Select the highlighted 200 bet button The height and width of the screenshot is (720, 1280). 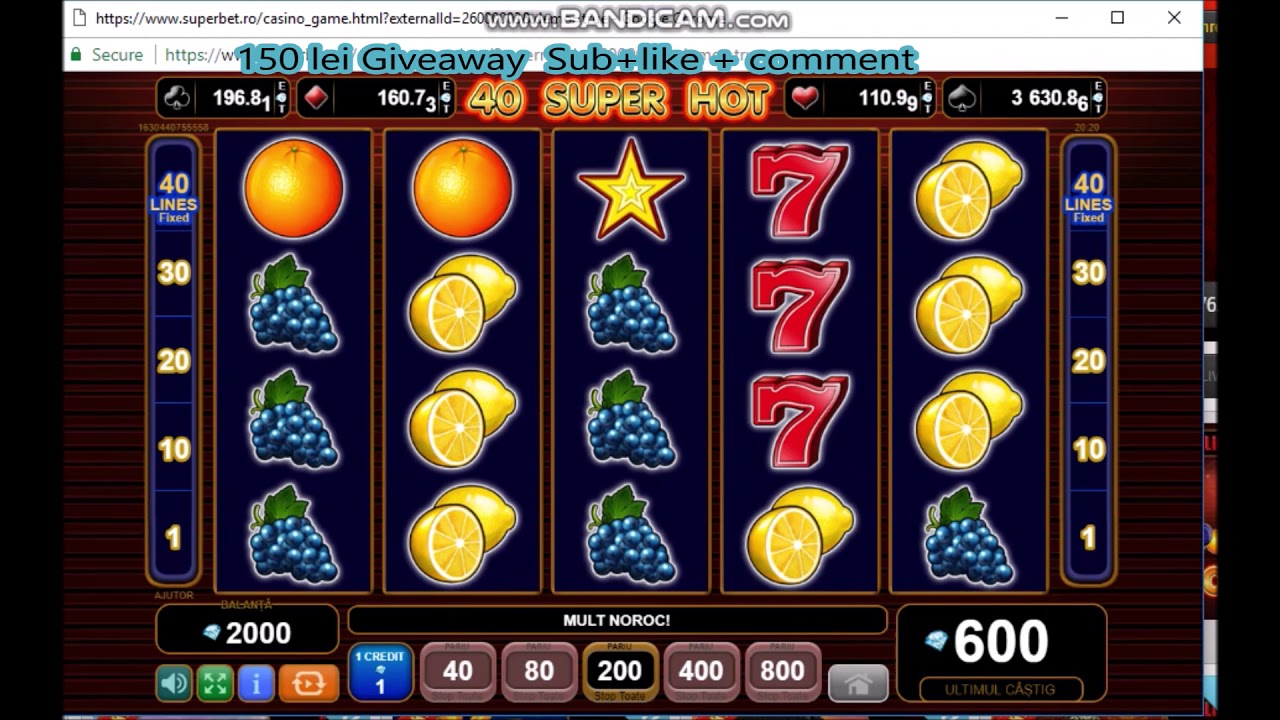click(620, 672)
